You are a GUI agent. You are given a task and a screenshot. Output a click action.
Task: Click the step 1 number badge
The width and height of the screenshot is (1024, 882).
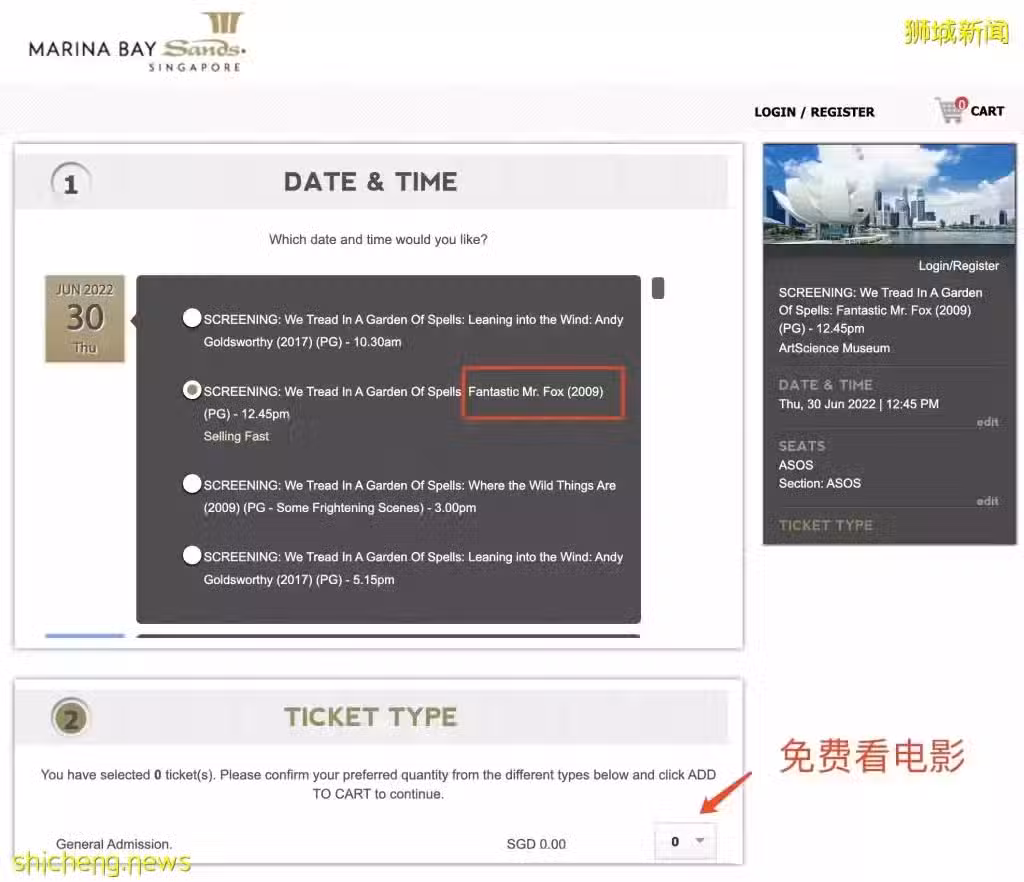pyautogui.click(x=71, y=183)
